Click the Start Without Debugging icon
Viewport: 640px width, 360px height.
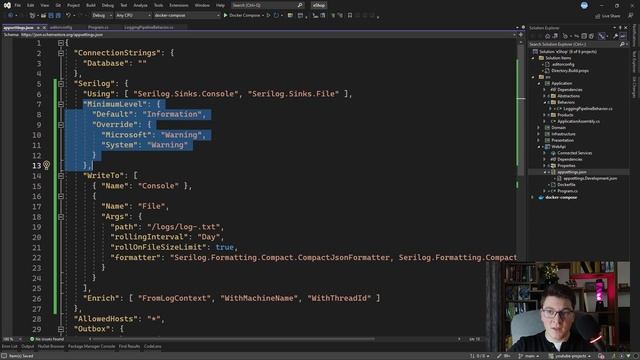coord(268,16)
